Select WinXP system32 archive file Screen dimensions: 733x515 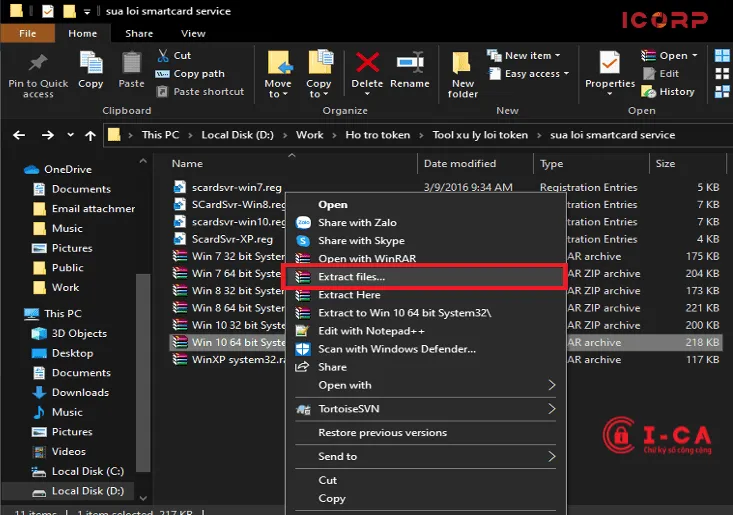[x=229, y=360]
